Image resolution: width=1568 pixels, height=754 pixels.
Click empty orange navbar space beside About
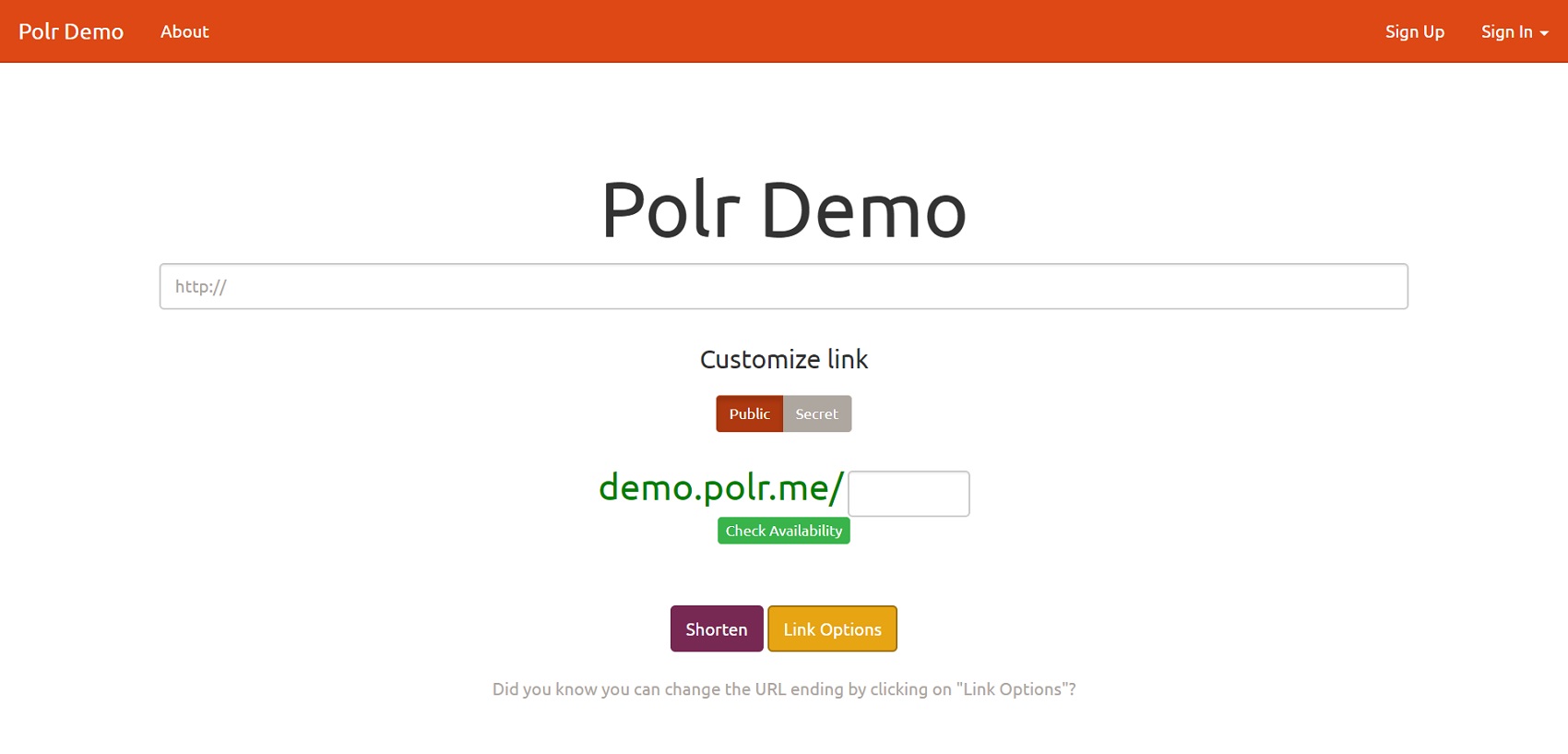tap(738, 31)
